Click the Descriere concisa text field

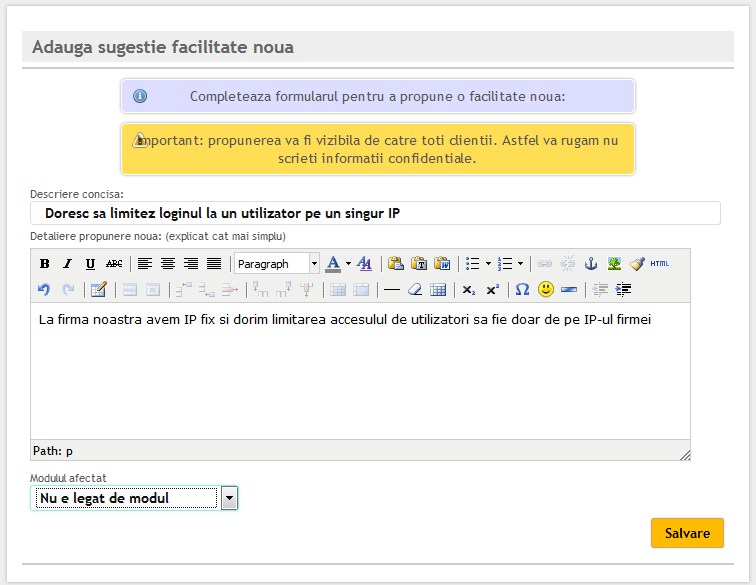click(x=375, y=213)
